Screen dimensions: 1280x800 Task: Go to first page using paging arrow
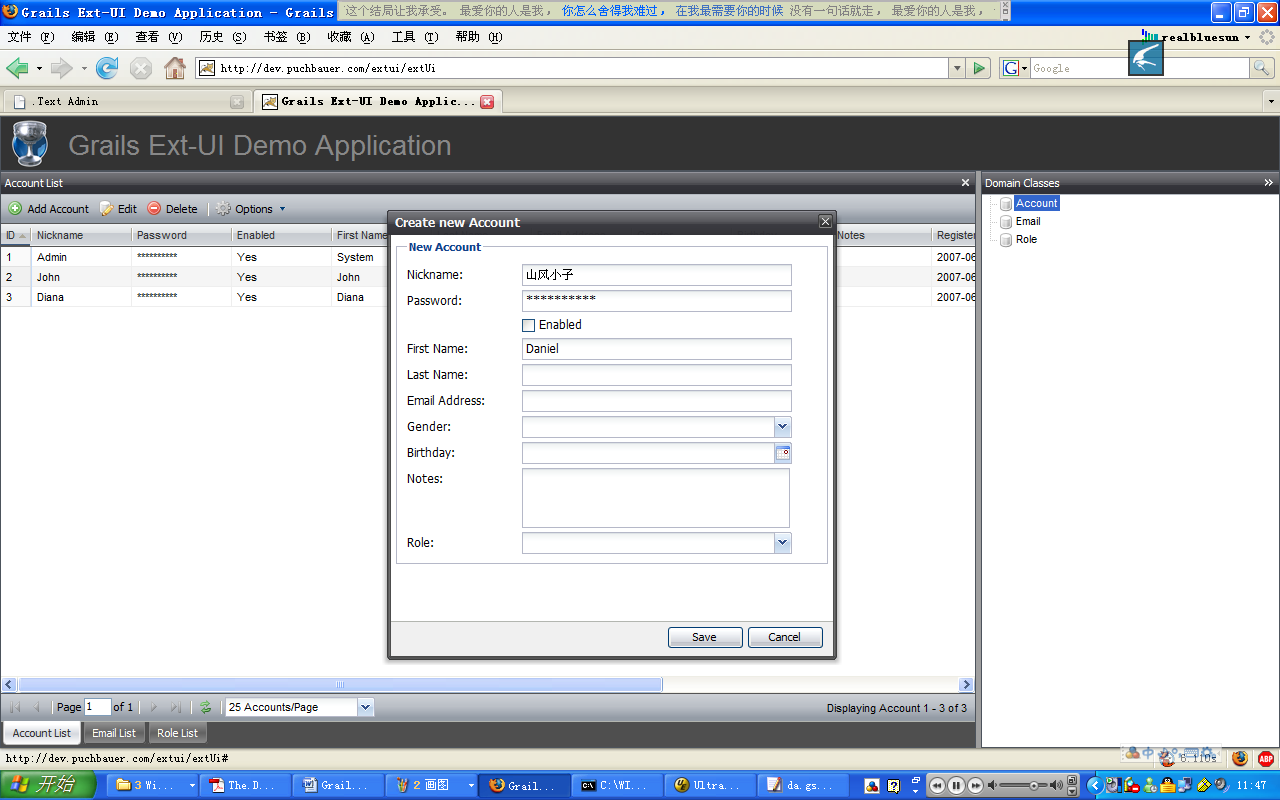click(15, 707)
